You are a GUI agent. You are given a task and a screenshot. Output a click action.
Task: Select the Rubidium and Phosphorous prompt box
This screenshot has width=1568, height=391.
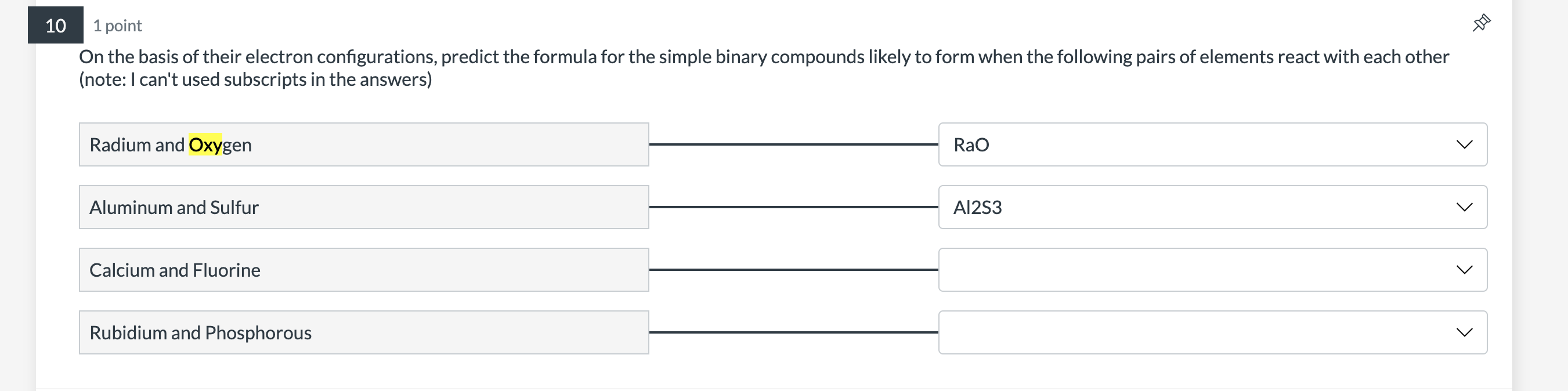[x=363, y=332]
